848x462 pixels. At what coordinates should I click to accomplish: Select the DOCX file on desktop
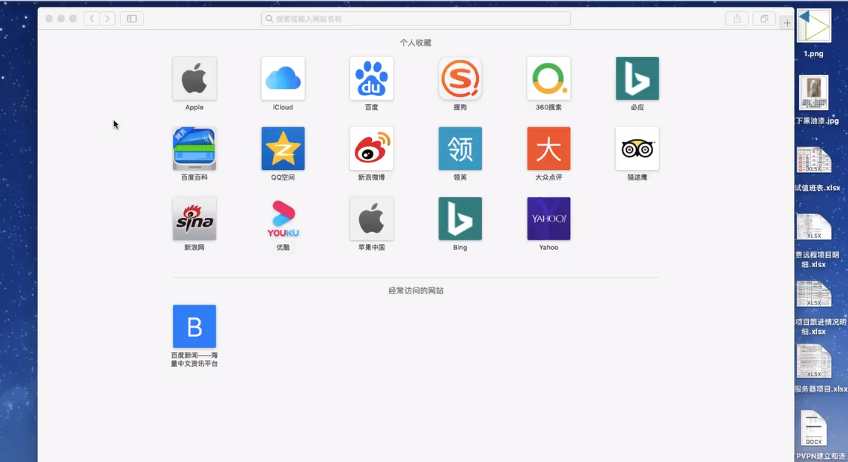pyautogui.click(x=813, y=428)
